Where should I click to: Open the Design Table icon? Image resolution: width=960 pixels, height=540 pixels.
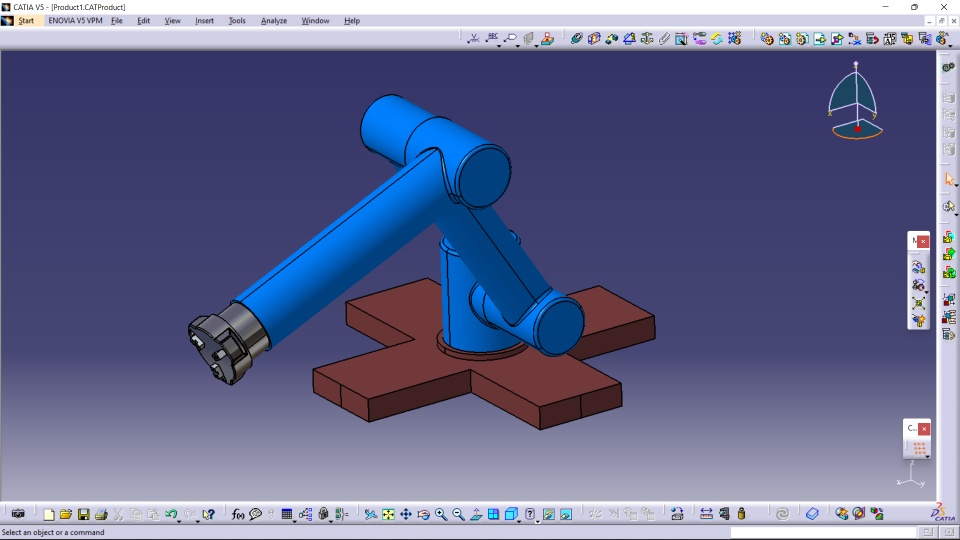click(287, 514)
